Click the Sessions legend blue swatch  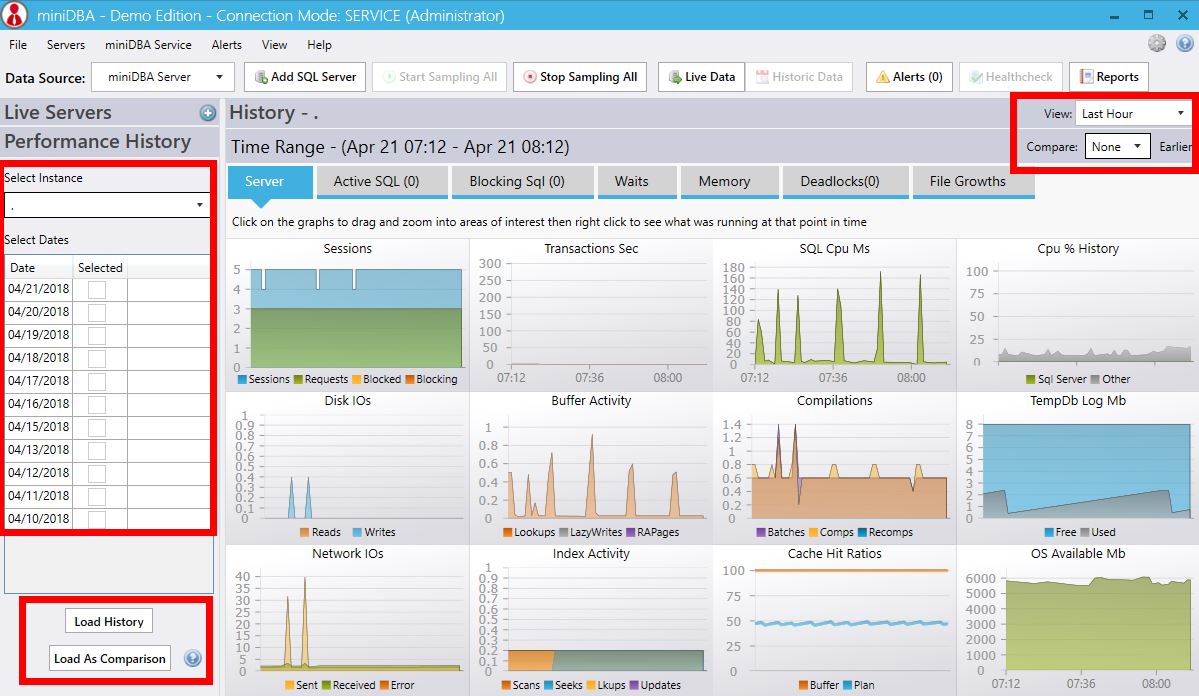point(242,379)
